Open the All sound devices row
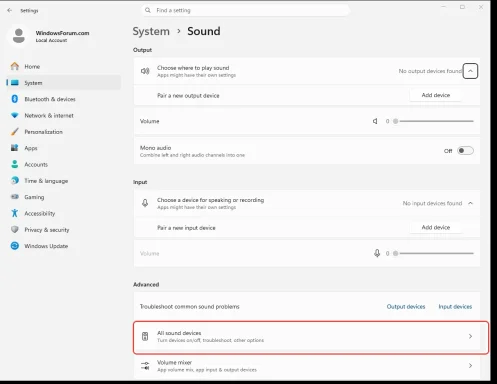Screen dimensions: 497x384 [x=307, y=336]
